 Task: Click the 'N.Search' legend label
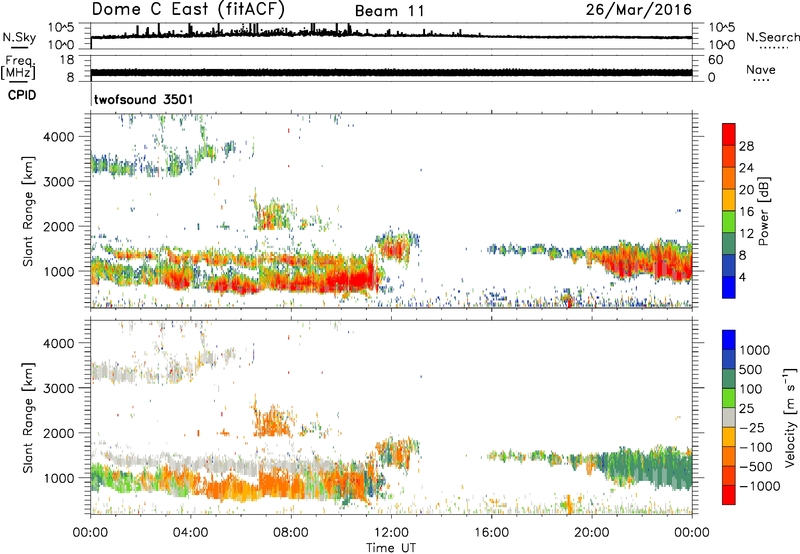point(772,37)
